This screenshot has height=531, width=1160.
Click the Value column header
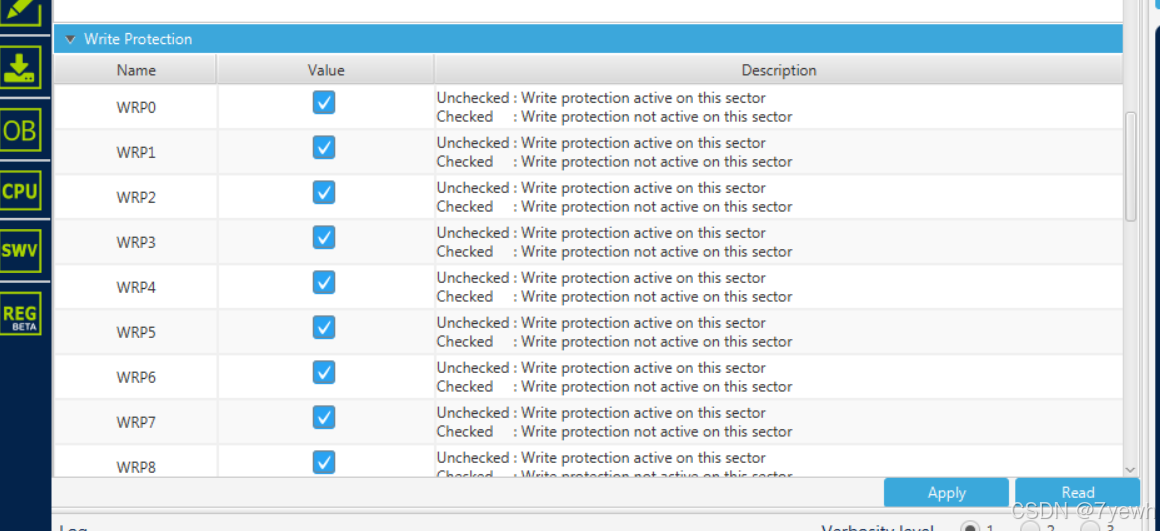(x=326, y=70)
